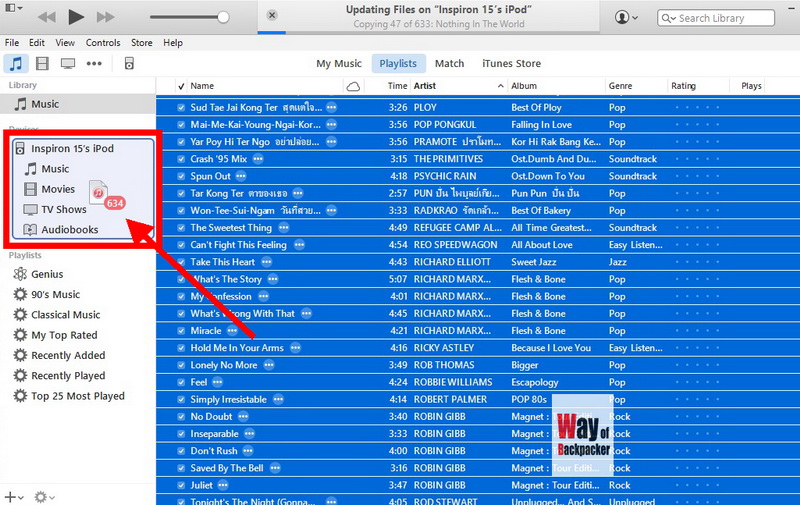Select Music under Library in sidebar
The height and width of the screenshot is (505, 800).
tap(78, 104)
